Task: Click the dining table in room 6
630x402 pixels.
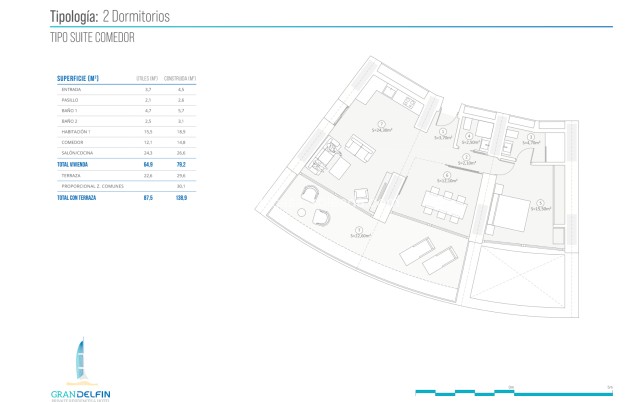Action: (444, 206)
